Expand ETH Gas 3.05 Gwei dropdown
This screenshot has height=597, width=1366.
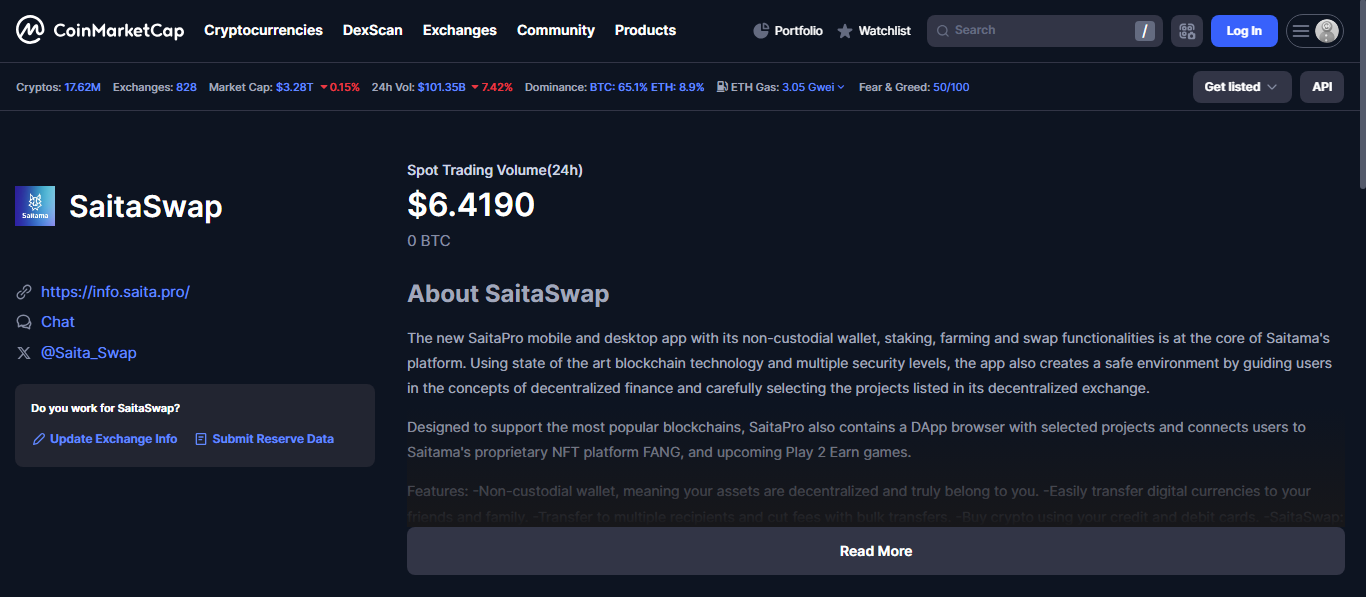coord(813,87)
